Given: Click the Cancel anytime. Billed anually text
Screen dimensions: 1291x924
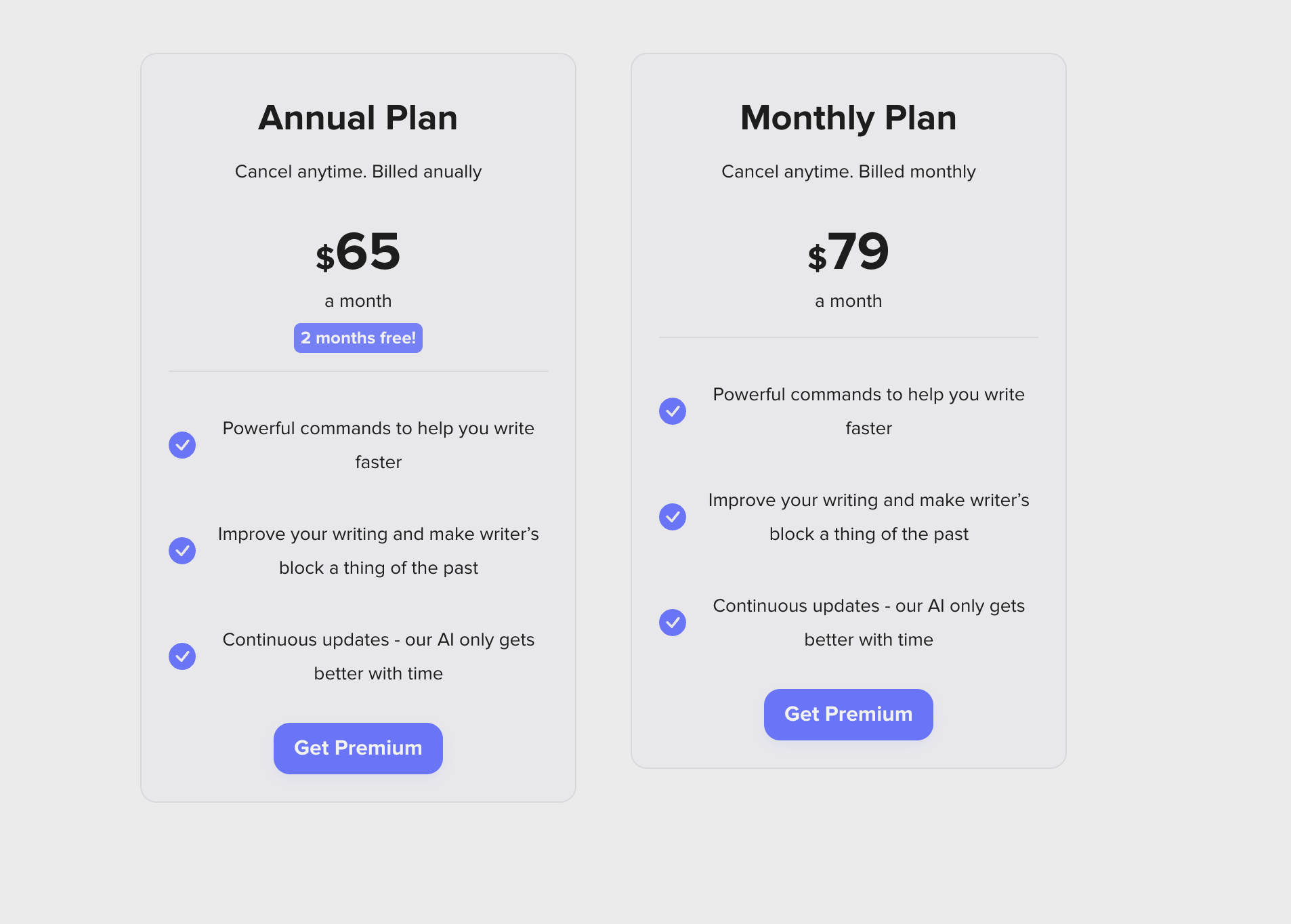Looking at the screenshot, I should (358, 171).
